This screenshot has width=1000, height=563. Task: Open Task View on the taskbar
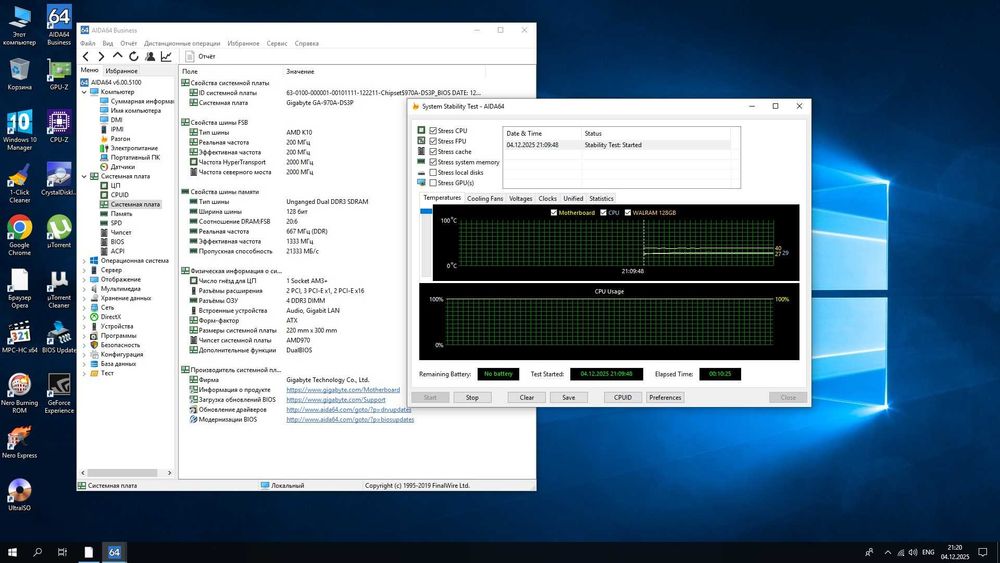(62, 552)
